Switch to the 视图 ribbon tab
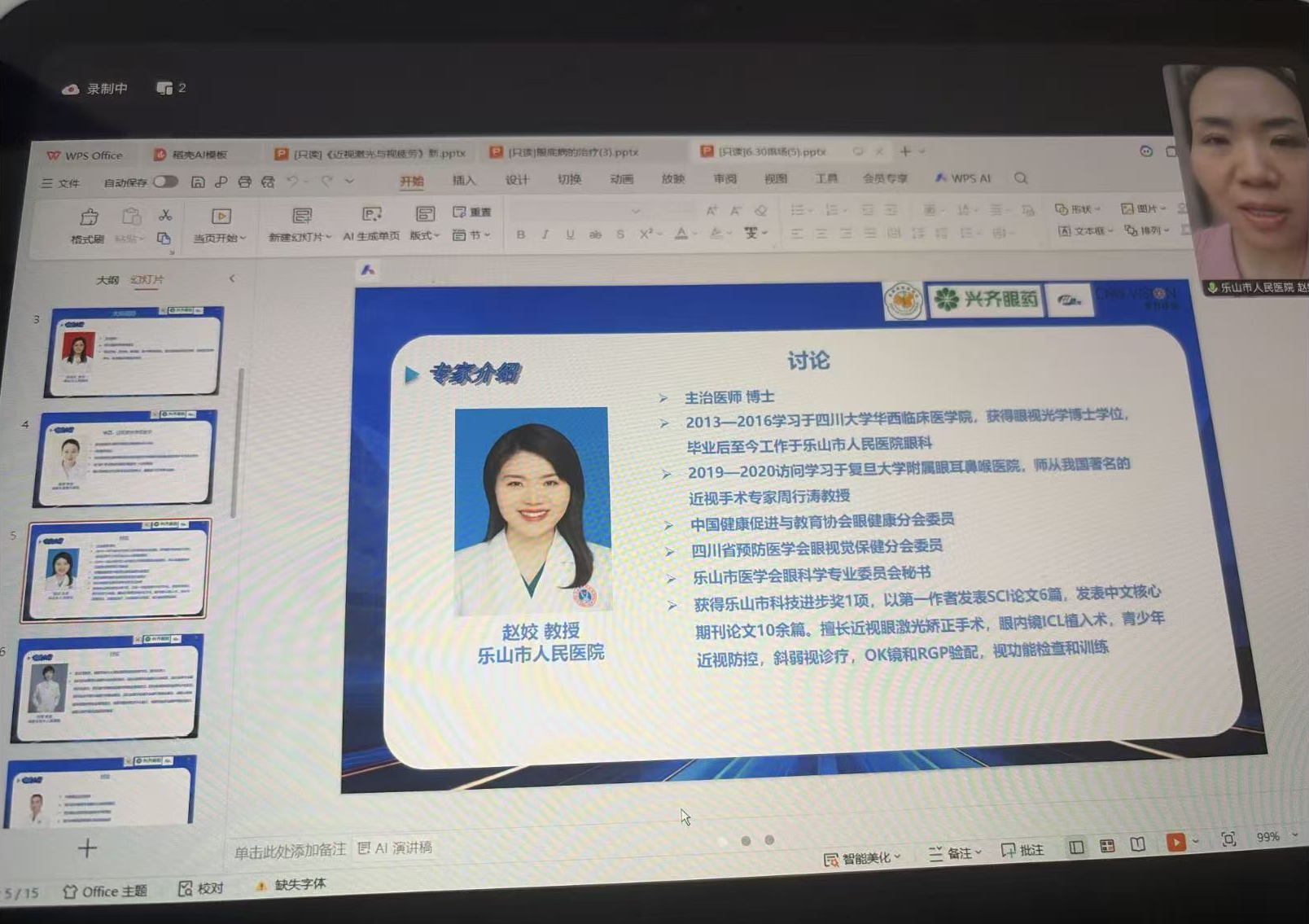Viewport: 1309px width, 924px height. (776, 178)
